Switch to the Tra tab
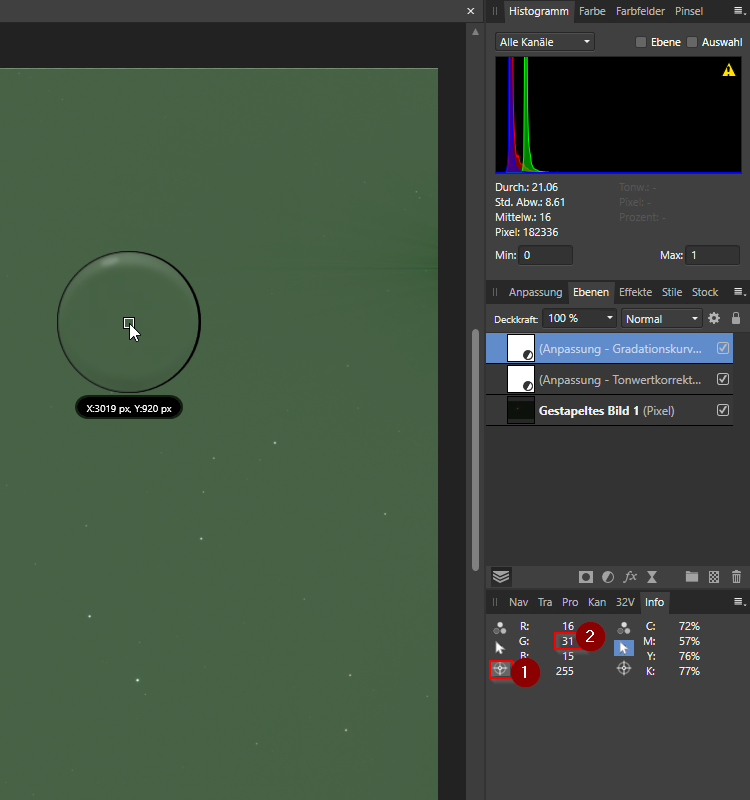 [545, 602]
